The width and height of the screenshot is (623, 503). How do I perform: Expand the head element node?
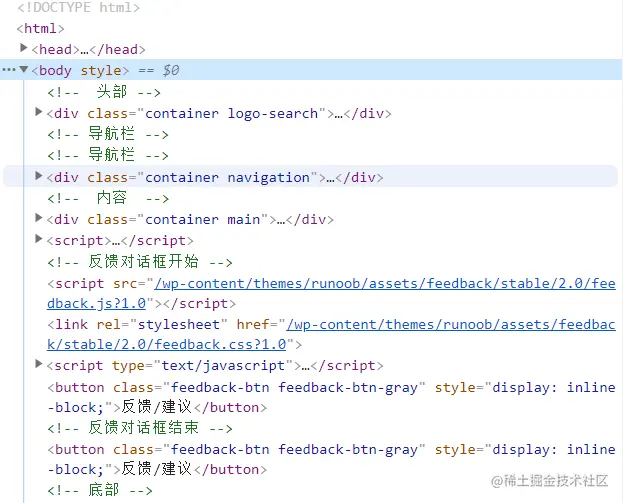pyautogui.click(x=24, y=48)
